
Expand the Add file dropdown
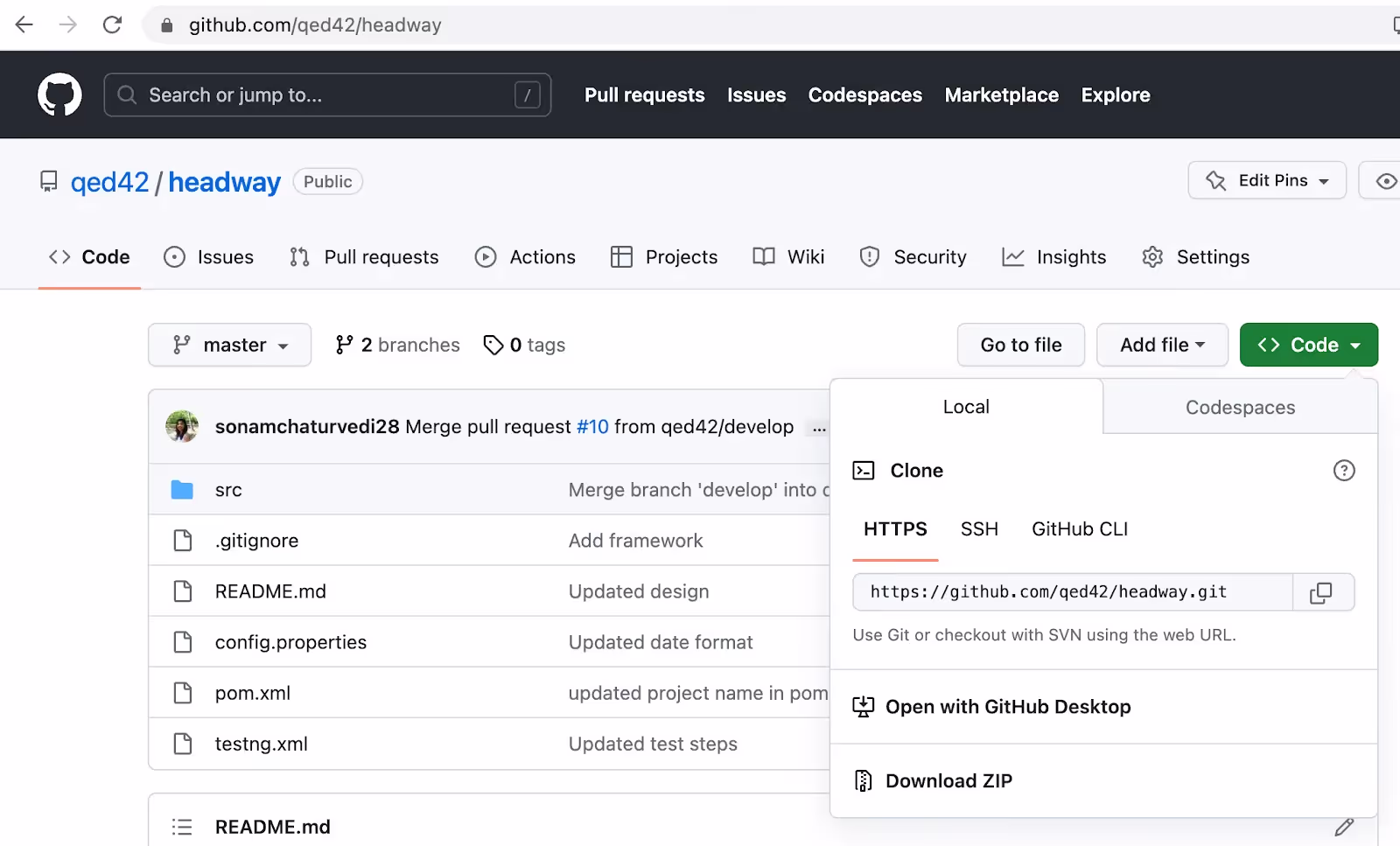point(1162,345)
